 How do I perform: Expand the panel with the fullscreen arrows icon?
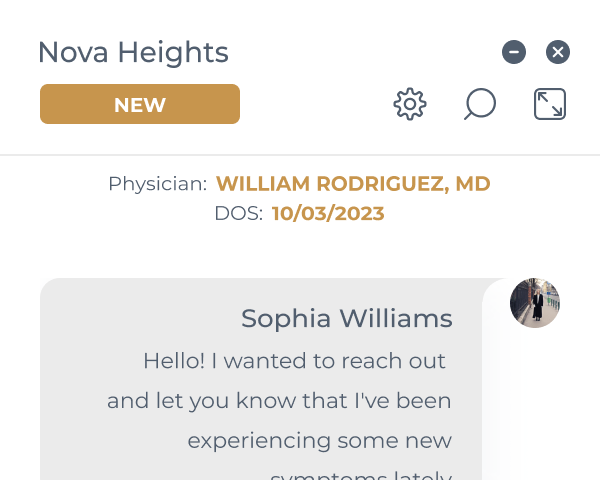[x=550, y=104]
